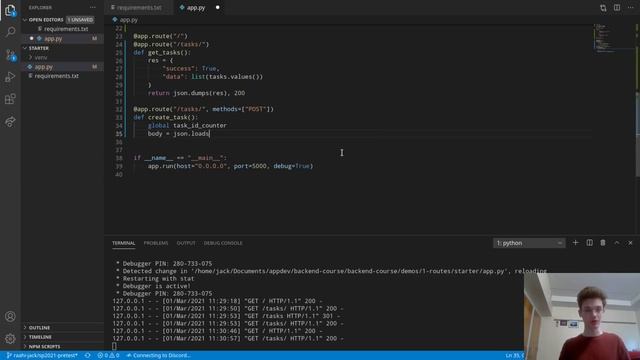This screenshot has height=360, width=640.
Task: Click the 'global task_id_counter' line
Action: pyautogui.click(x=187, y=126)
